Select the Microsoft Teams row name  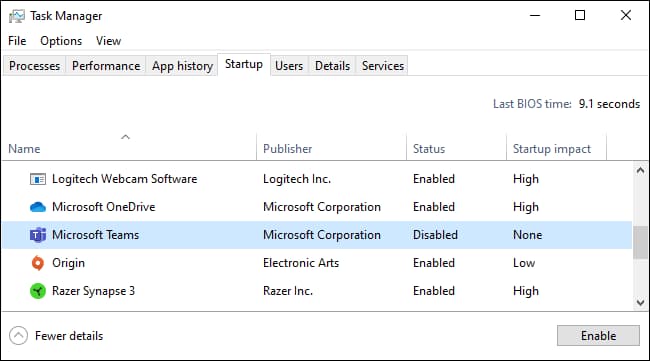click(95, 235)
